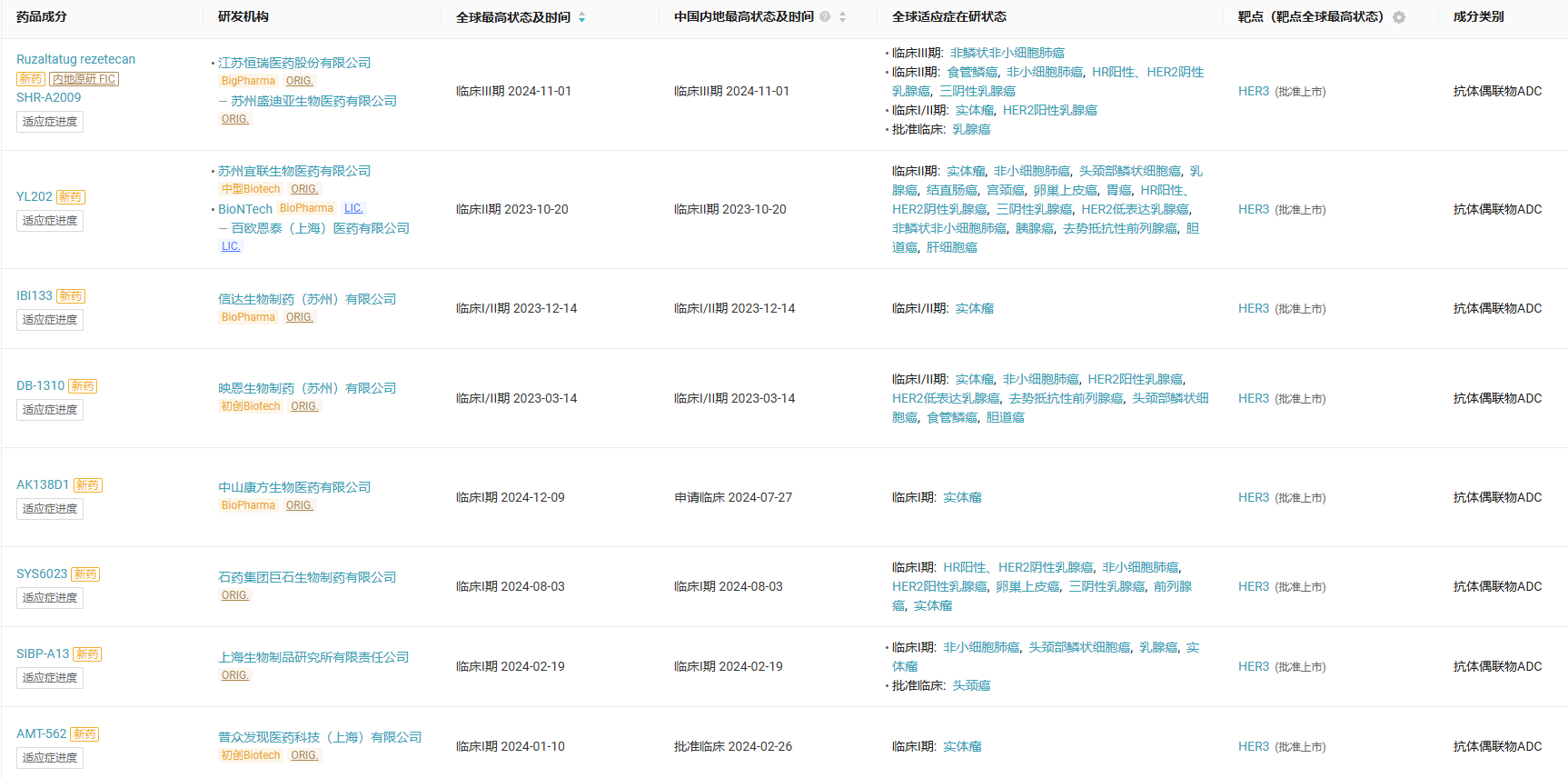Sort by 中国内地最高状态及时间 column arrows
The height and width of the screenshot is (778, 1568).
[x=842, y=17]
